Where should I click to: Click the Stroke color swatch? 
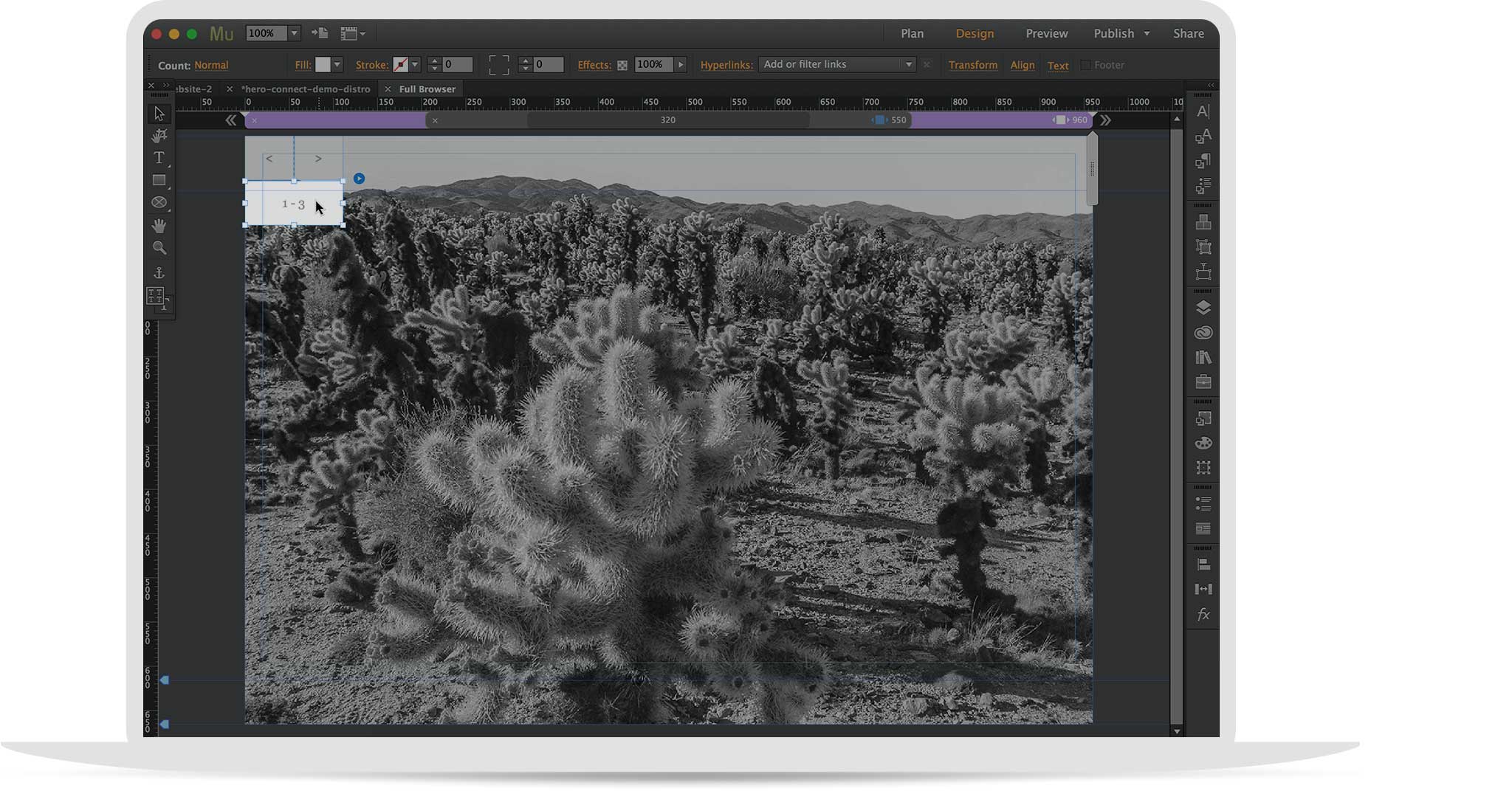(x=400, y=65)
